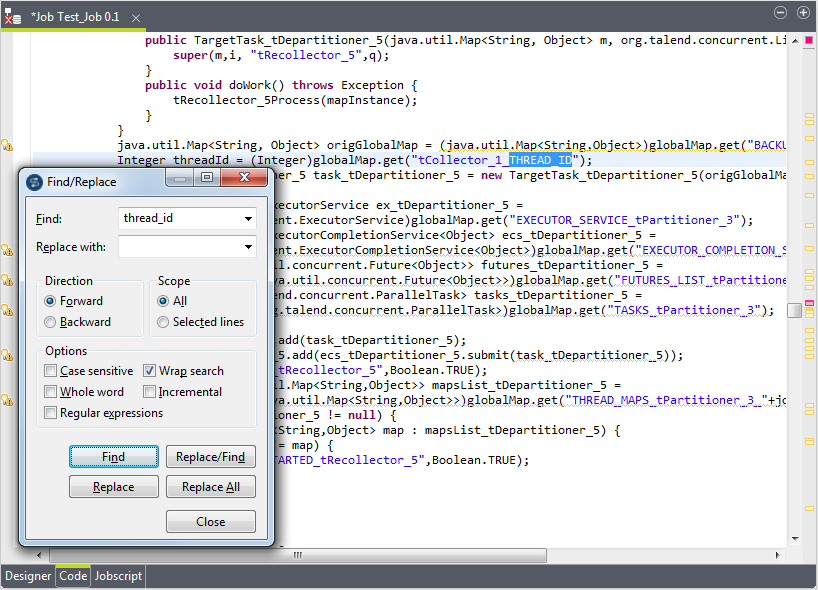Click the minimize icon on Find/Replace dialog
The width and height of the screenshot is (818, 590).
point(180,177)
